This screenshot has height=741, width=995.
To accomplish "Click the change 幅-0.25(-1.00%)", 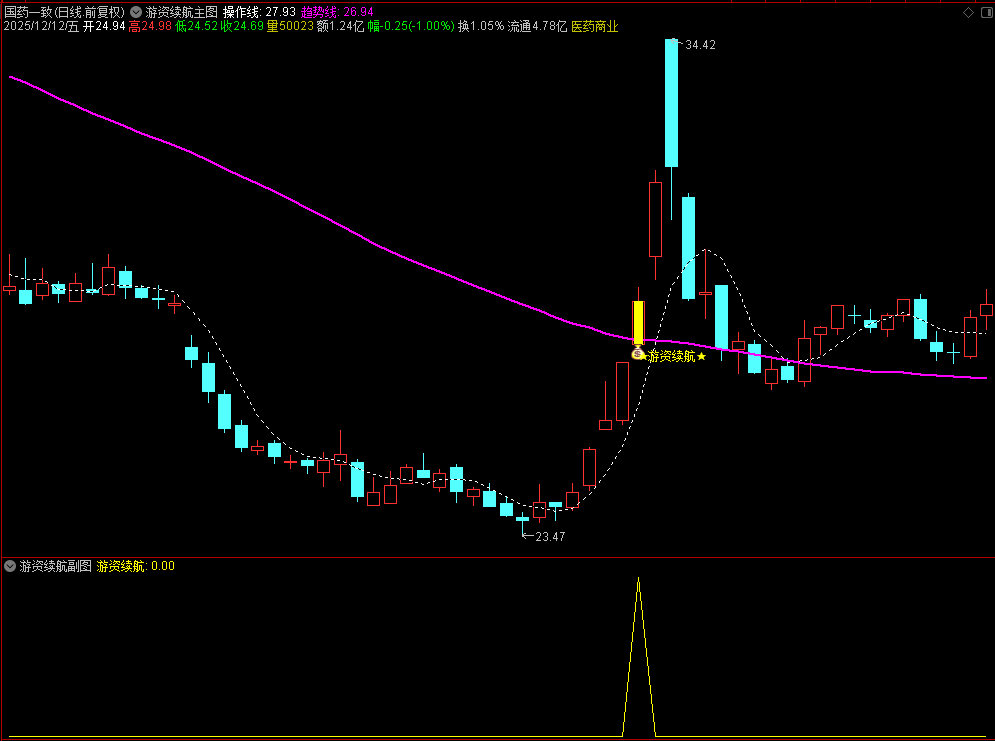I will pos(411,27).
